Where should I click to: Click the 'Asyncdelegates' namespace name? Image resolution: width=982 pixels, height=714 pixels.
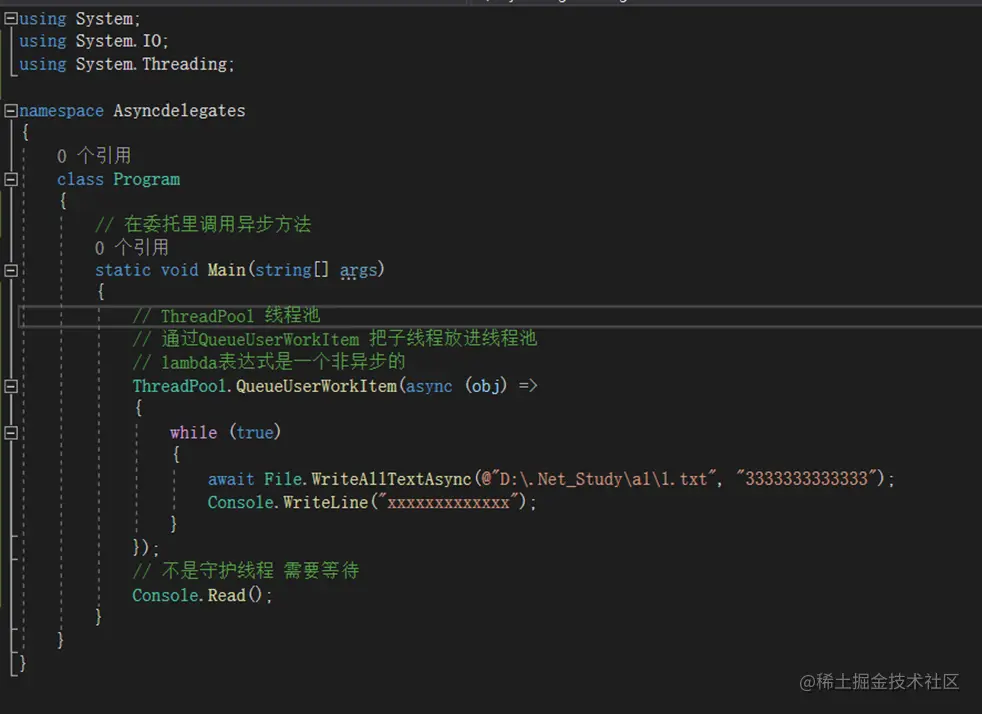pyautogui.click(x=179, y=111)
